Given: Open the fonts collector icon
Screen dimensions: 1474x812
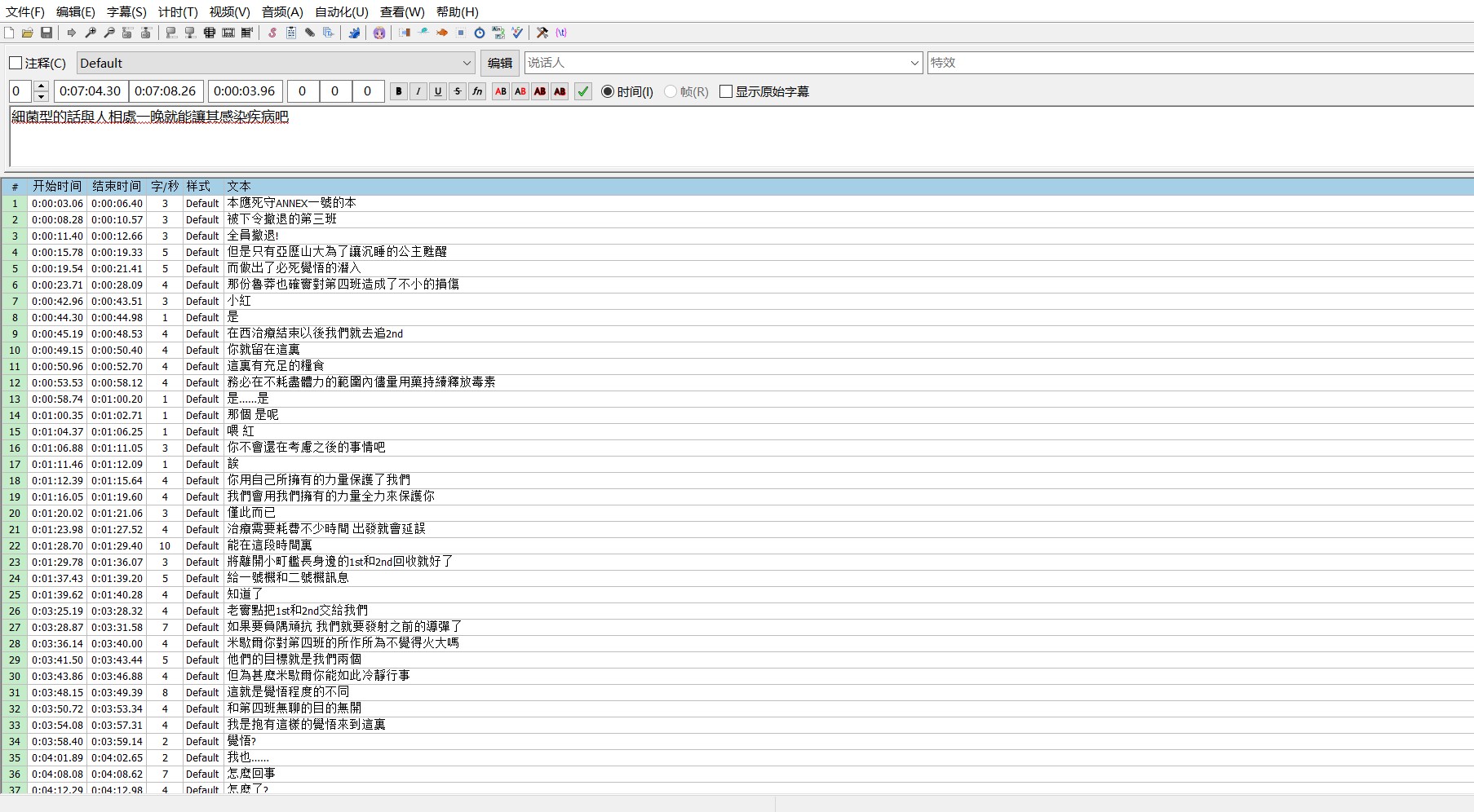Looking at the screenshot, I should coord(328,33).
